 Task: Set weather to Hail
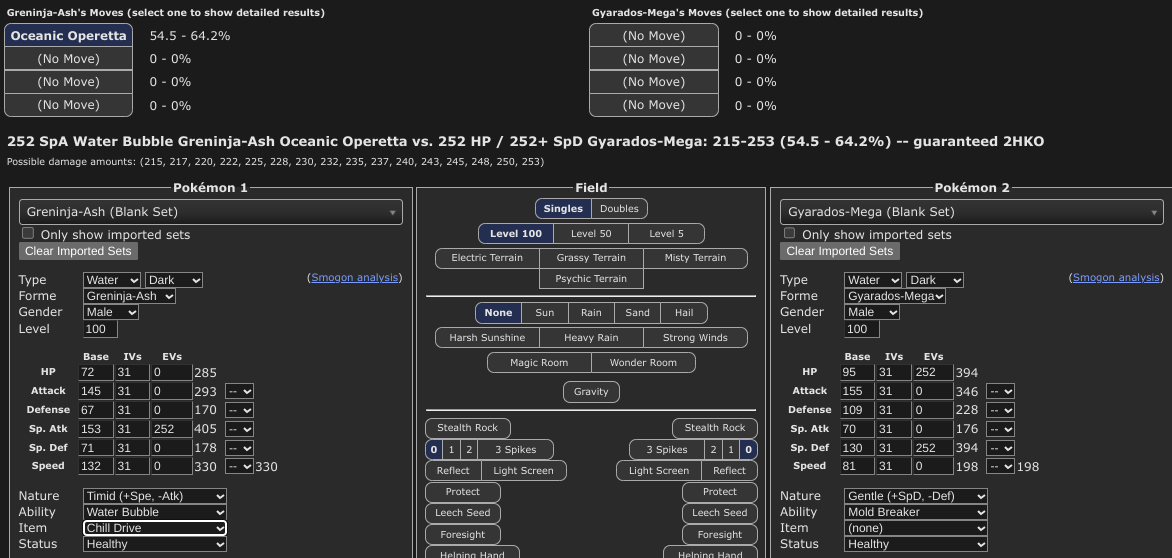coord(684,313)
